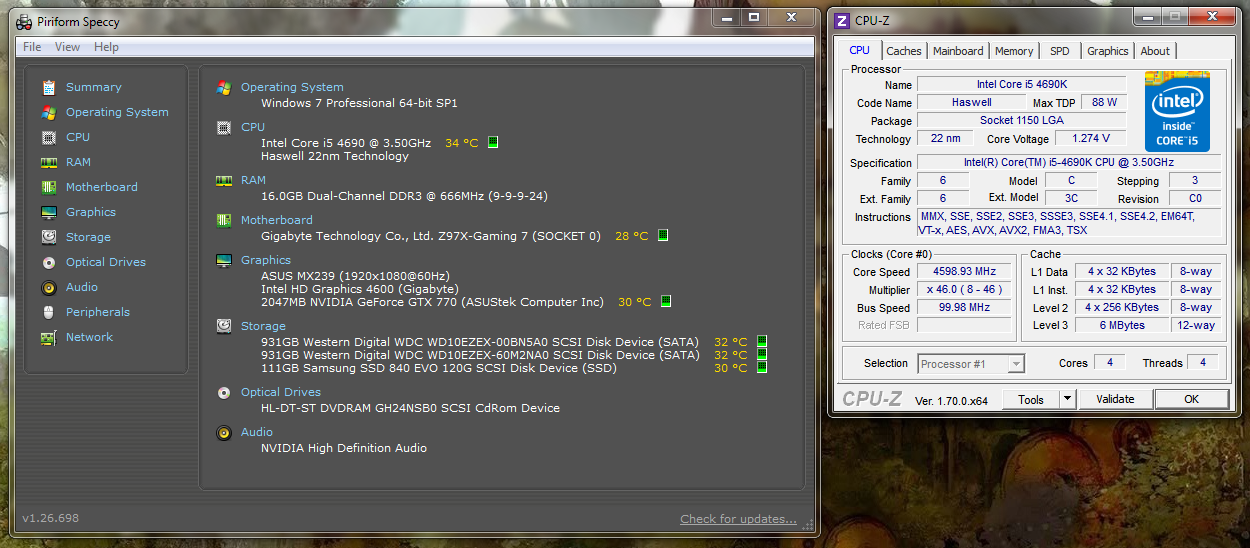Viewport: 1250px width, 548px height.
Task: Click the Intel Core i5 logo in CPU-Z
Action: coord(1177,111)
